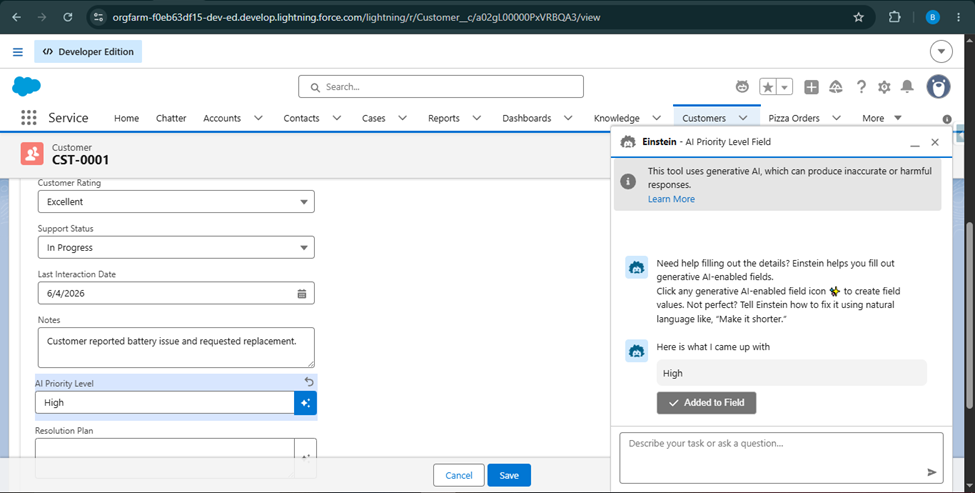Click the site information icon in address bar
The image size is (975, 493).
click(x=98, y=17)
